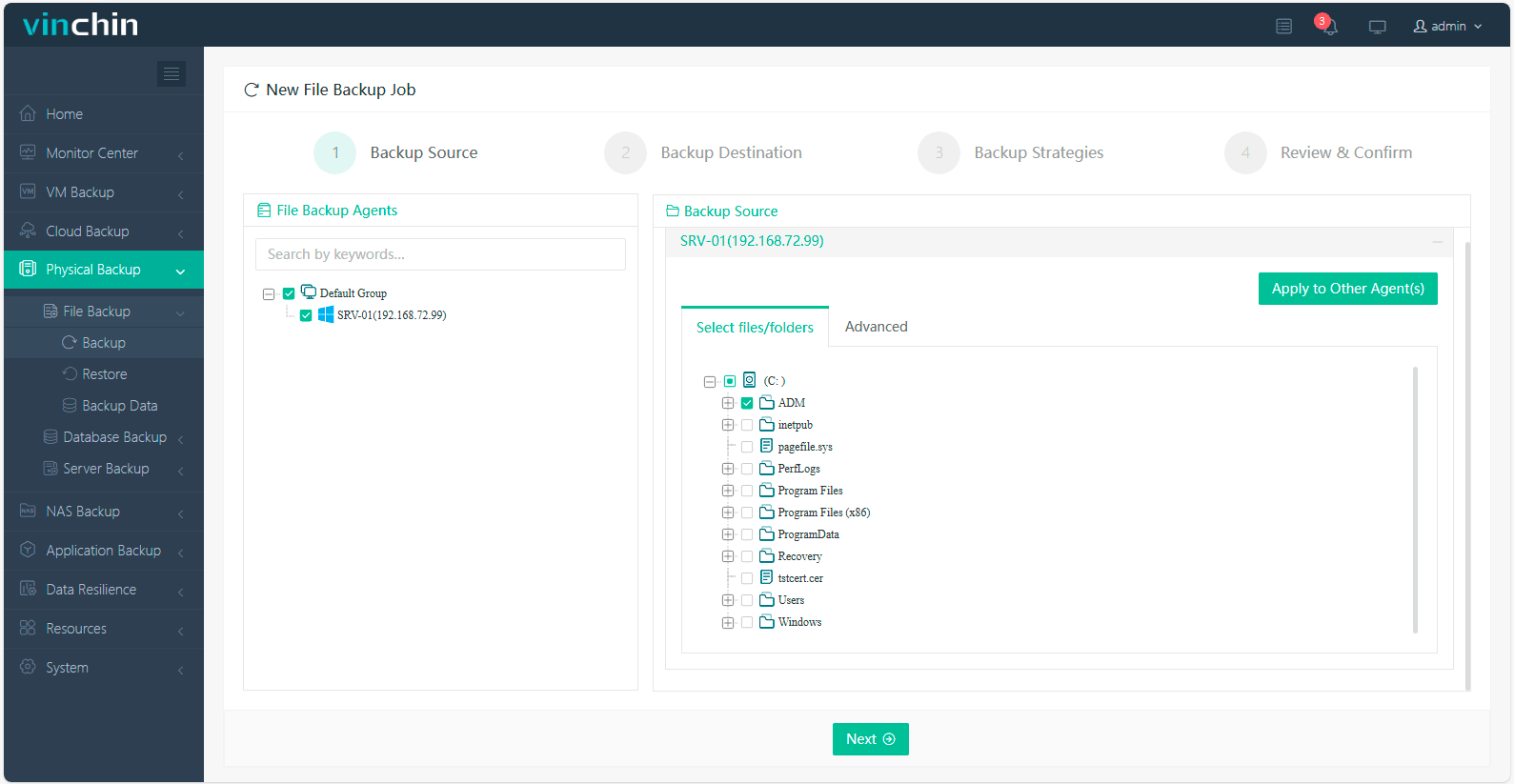The image size is (1514, 784).
Task: Expand the ProgramData folder node
Action: pos(728,534)
